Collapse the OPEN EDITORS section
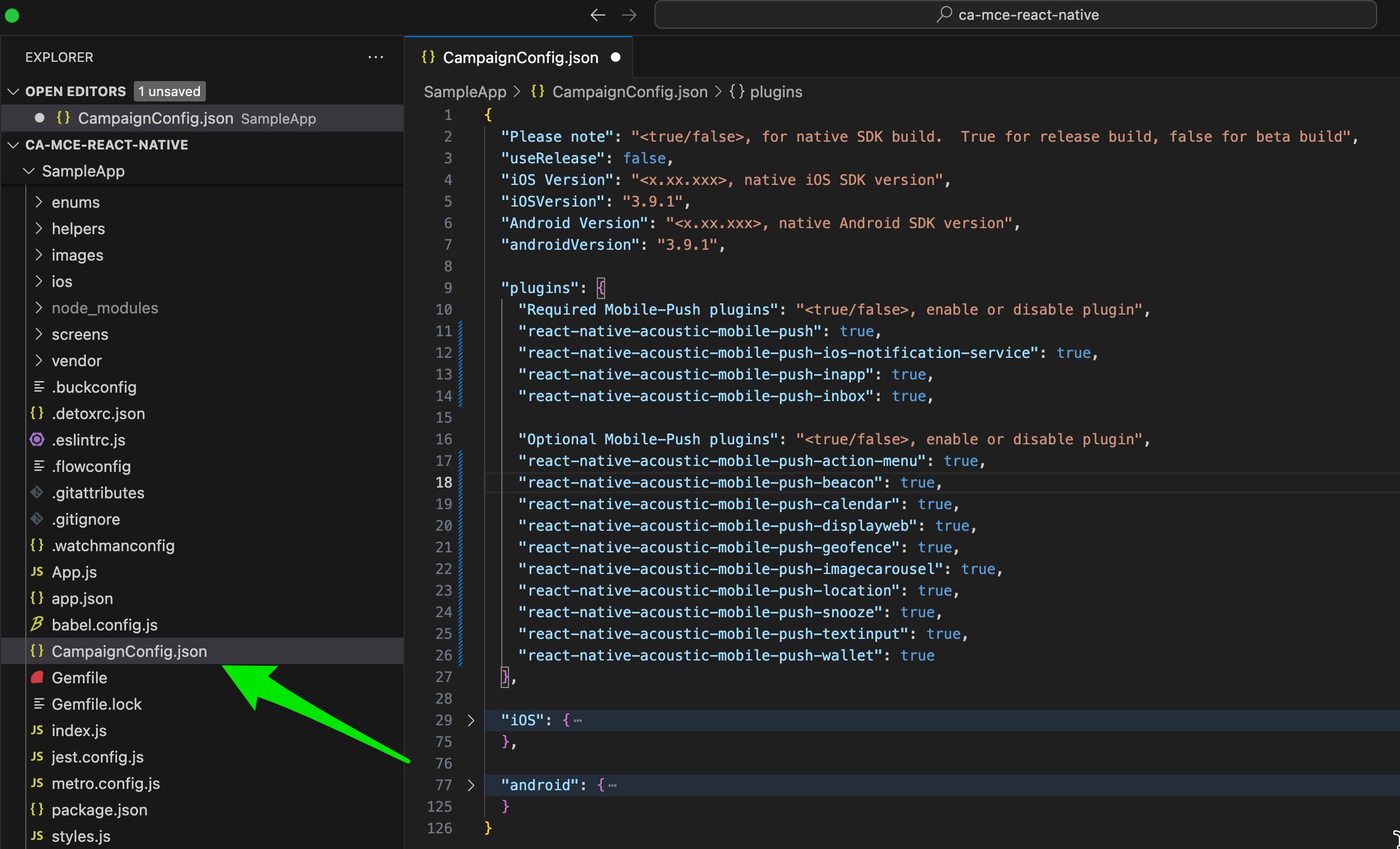The image size is (1400, 849). point(13,91)
